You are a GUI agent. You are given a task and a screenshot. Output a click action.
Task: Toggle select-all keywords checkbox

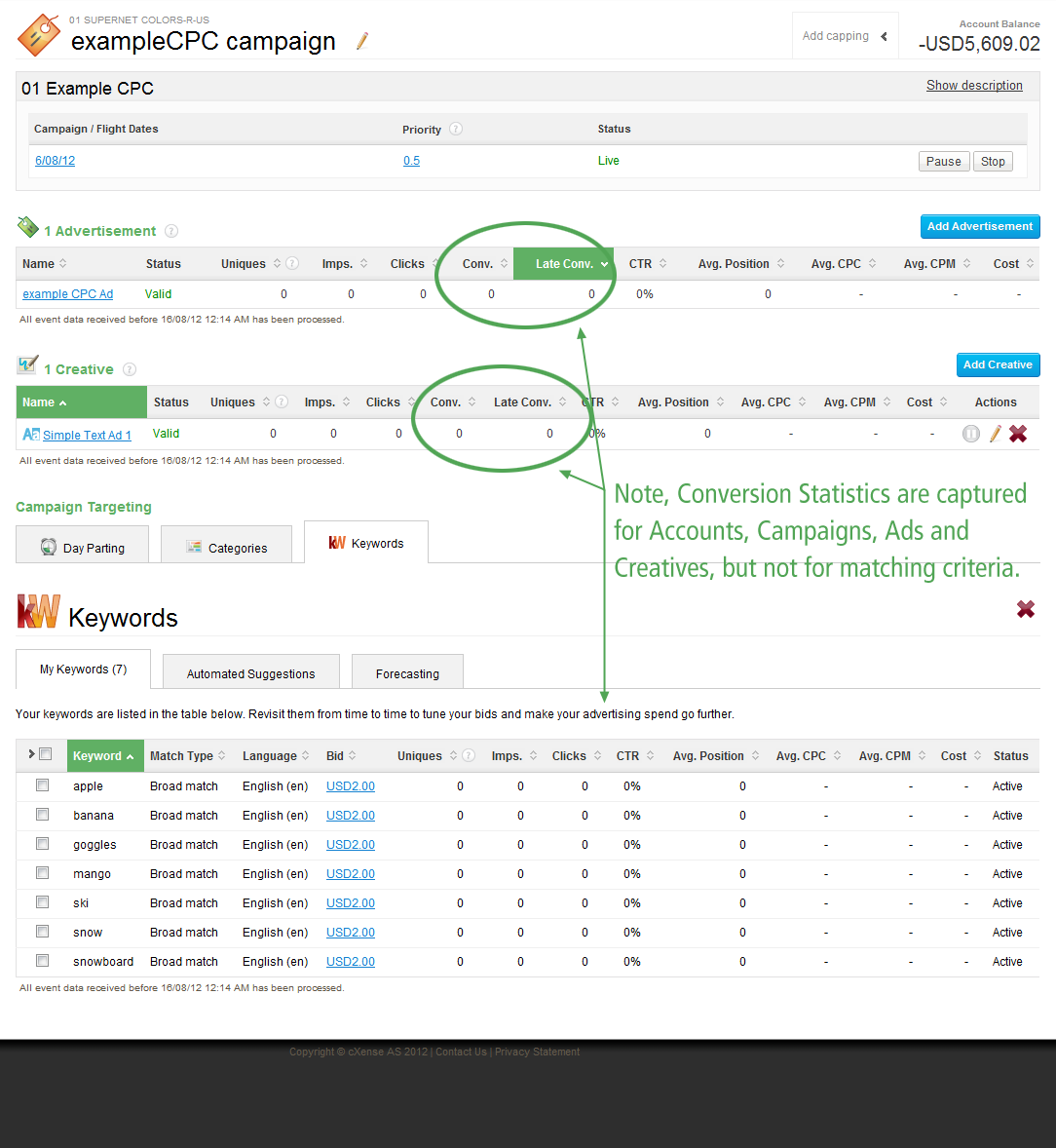tap(46, 754)
